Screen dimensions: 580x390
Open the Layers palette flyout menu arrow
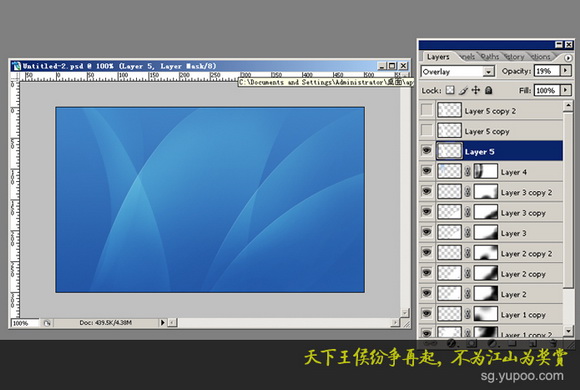pyautogui.click(x=568, y=58)
